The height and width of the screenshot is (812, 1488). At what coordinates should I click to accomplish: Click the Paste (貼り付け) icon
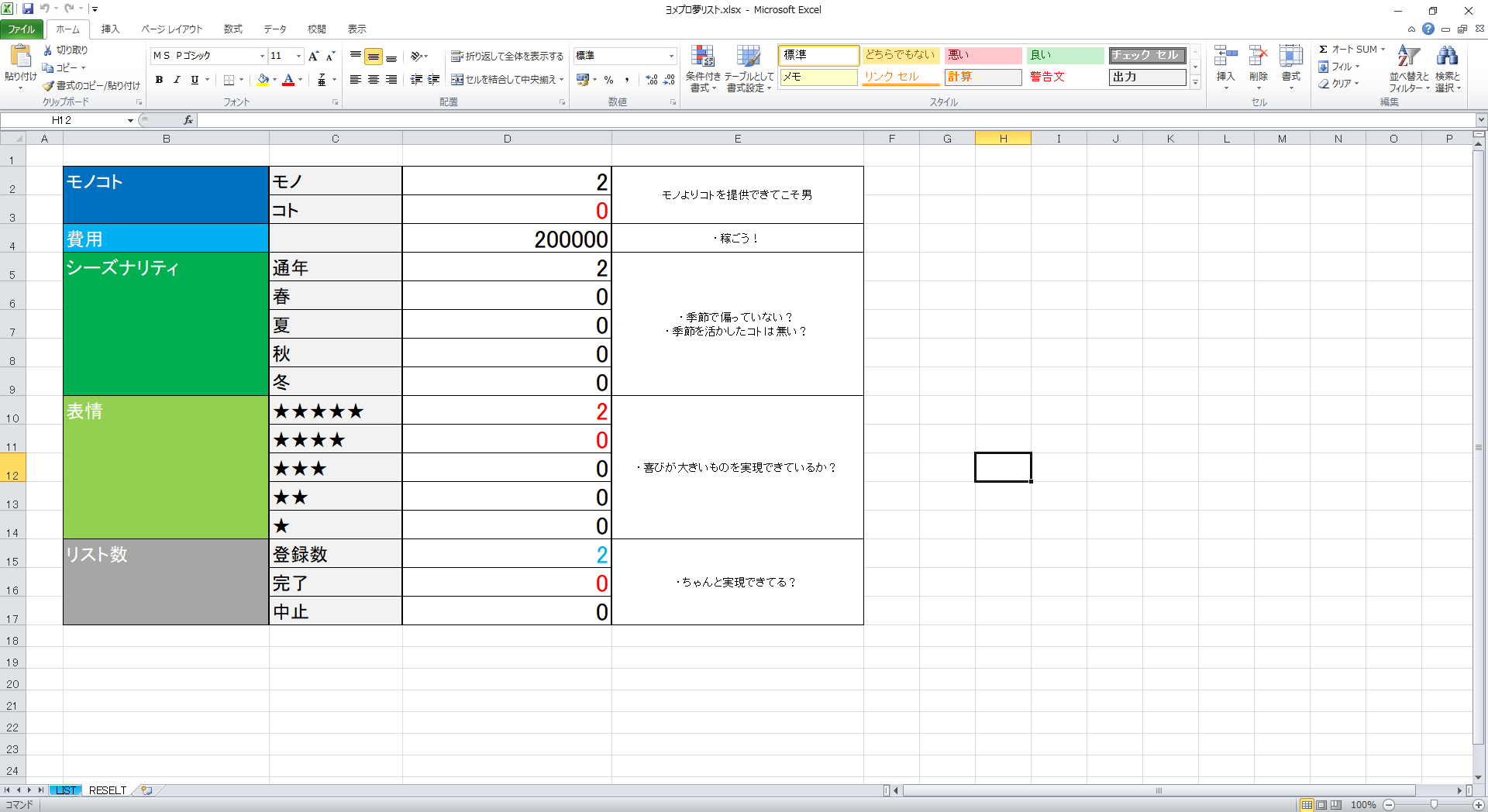pos(20,57)
